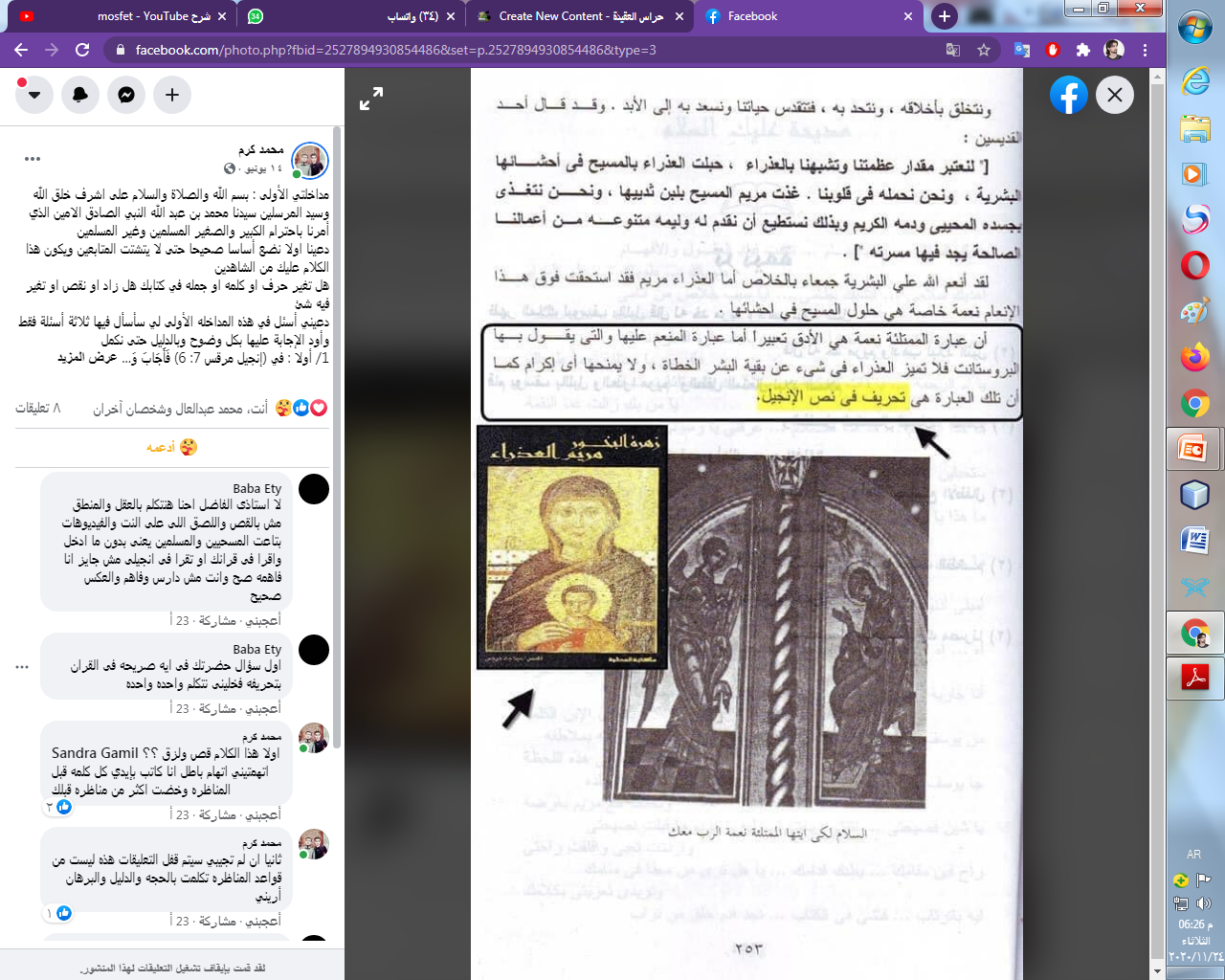Bookmark this page with the star icon
The image size is (1225, 980).
984,50
